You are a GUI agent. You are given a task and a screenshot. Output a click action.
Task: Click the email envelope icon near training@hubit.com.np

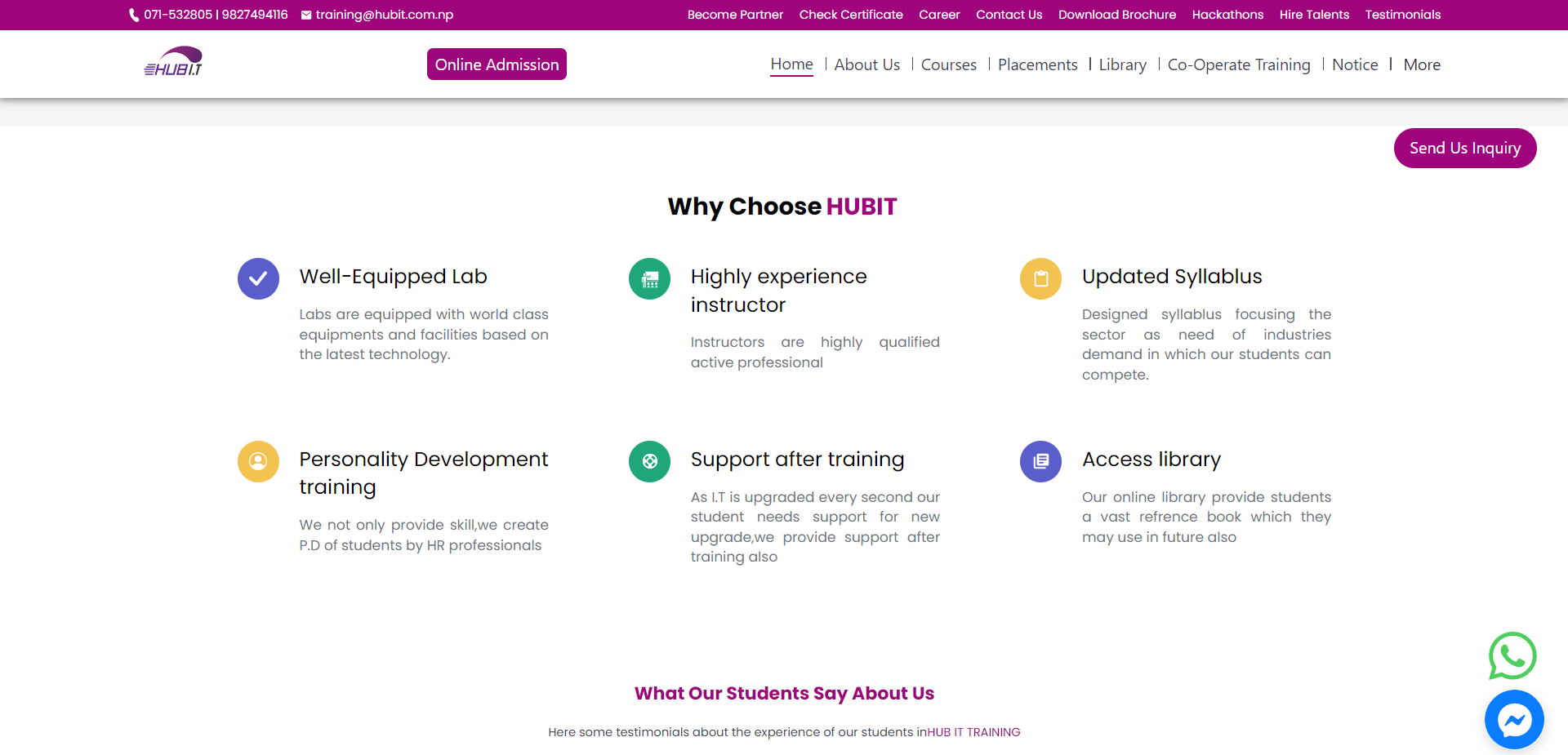305,15
